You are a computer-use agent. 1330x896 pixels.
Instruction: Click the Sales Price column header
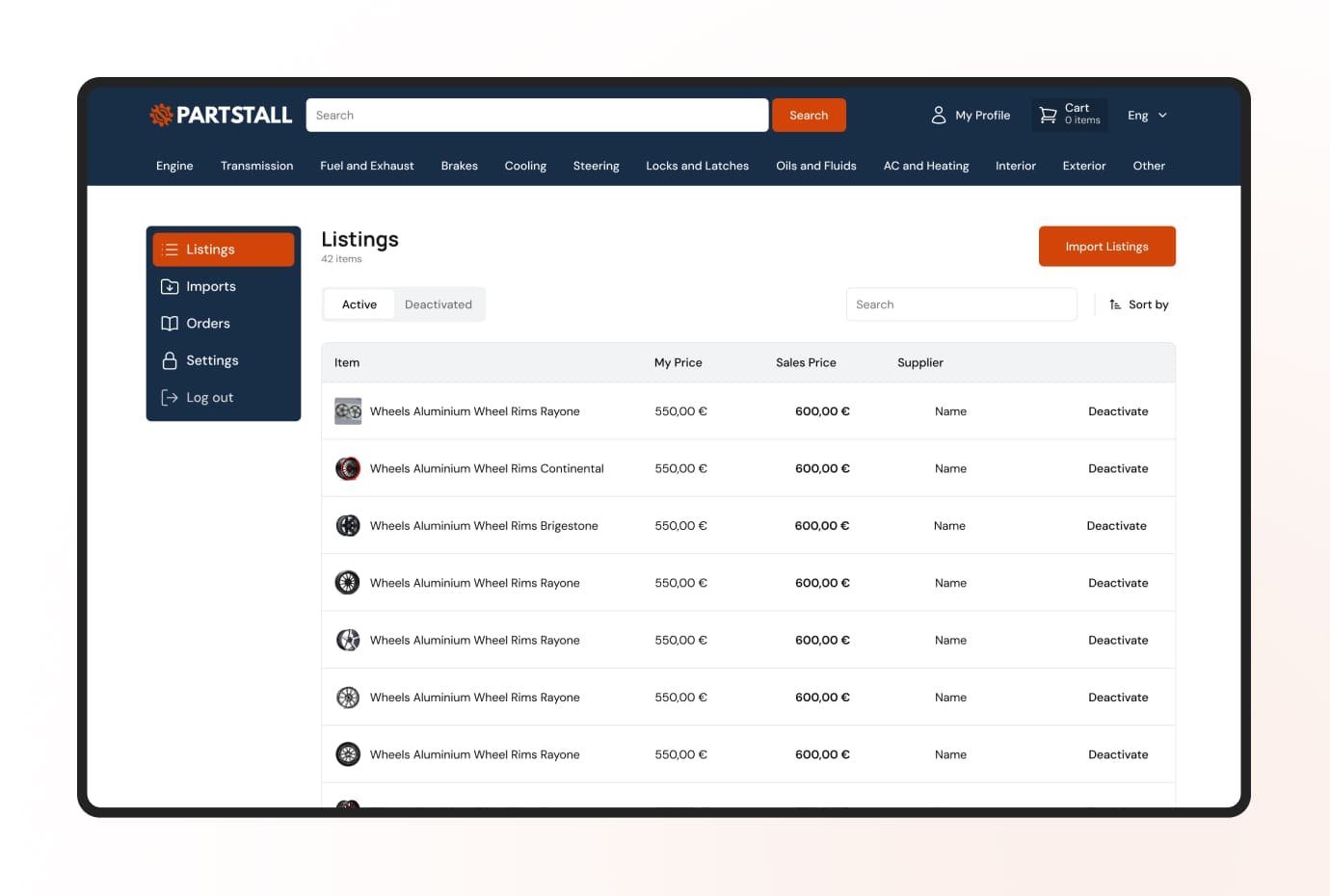(x=806, y=363)
